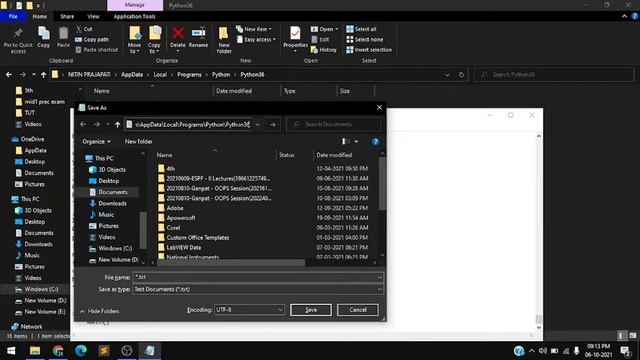Expand the Easy access dropdown
640x360 pixels.
(256, 40)
